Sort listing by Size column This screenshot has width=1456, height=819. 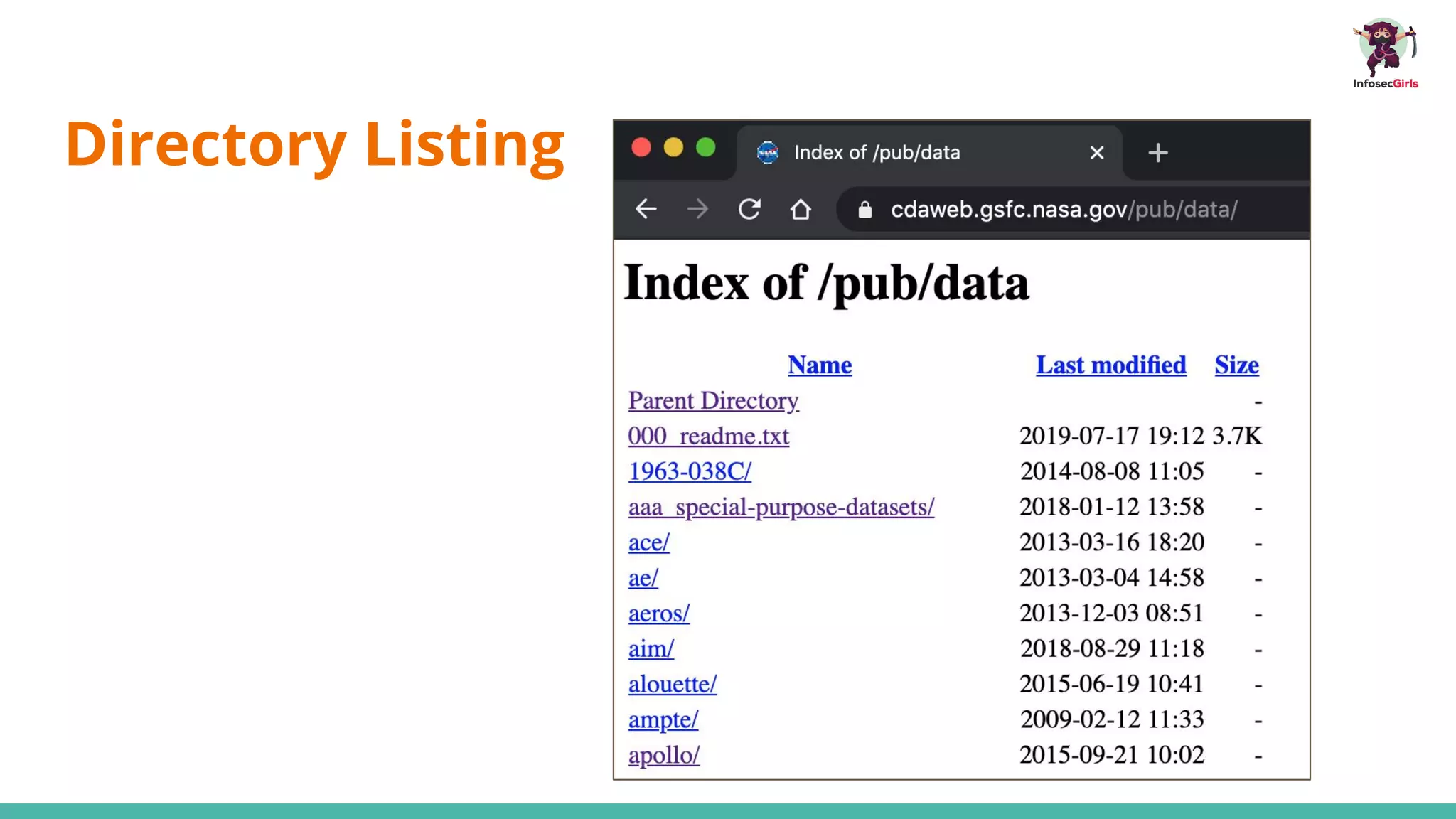pyautogui.click(x=1236, y=365)
